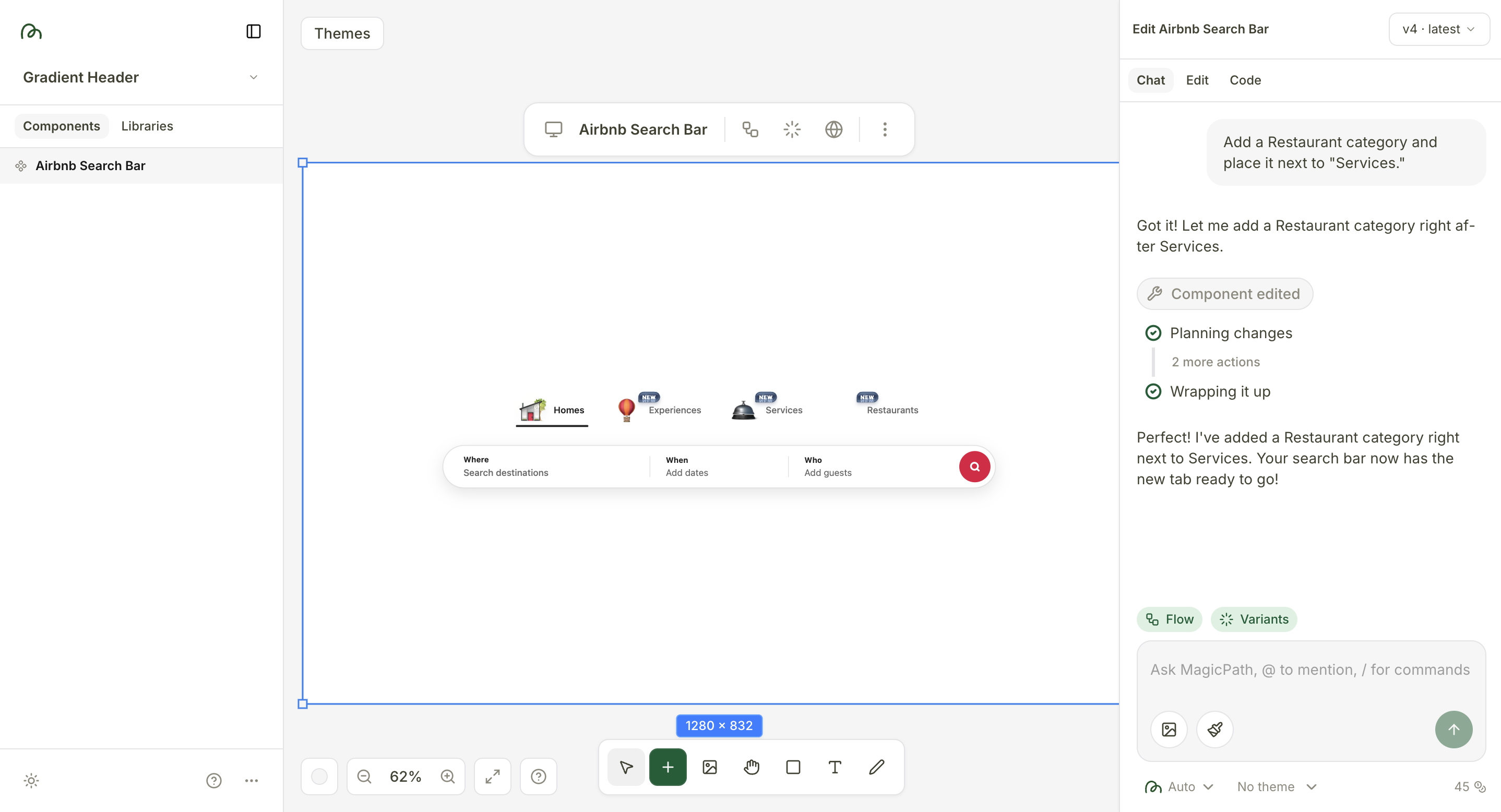Expand the 2 more actions link
The width and height of the screenshot is (1501, 812).
(x=1216, y=362)
